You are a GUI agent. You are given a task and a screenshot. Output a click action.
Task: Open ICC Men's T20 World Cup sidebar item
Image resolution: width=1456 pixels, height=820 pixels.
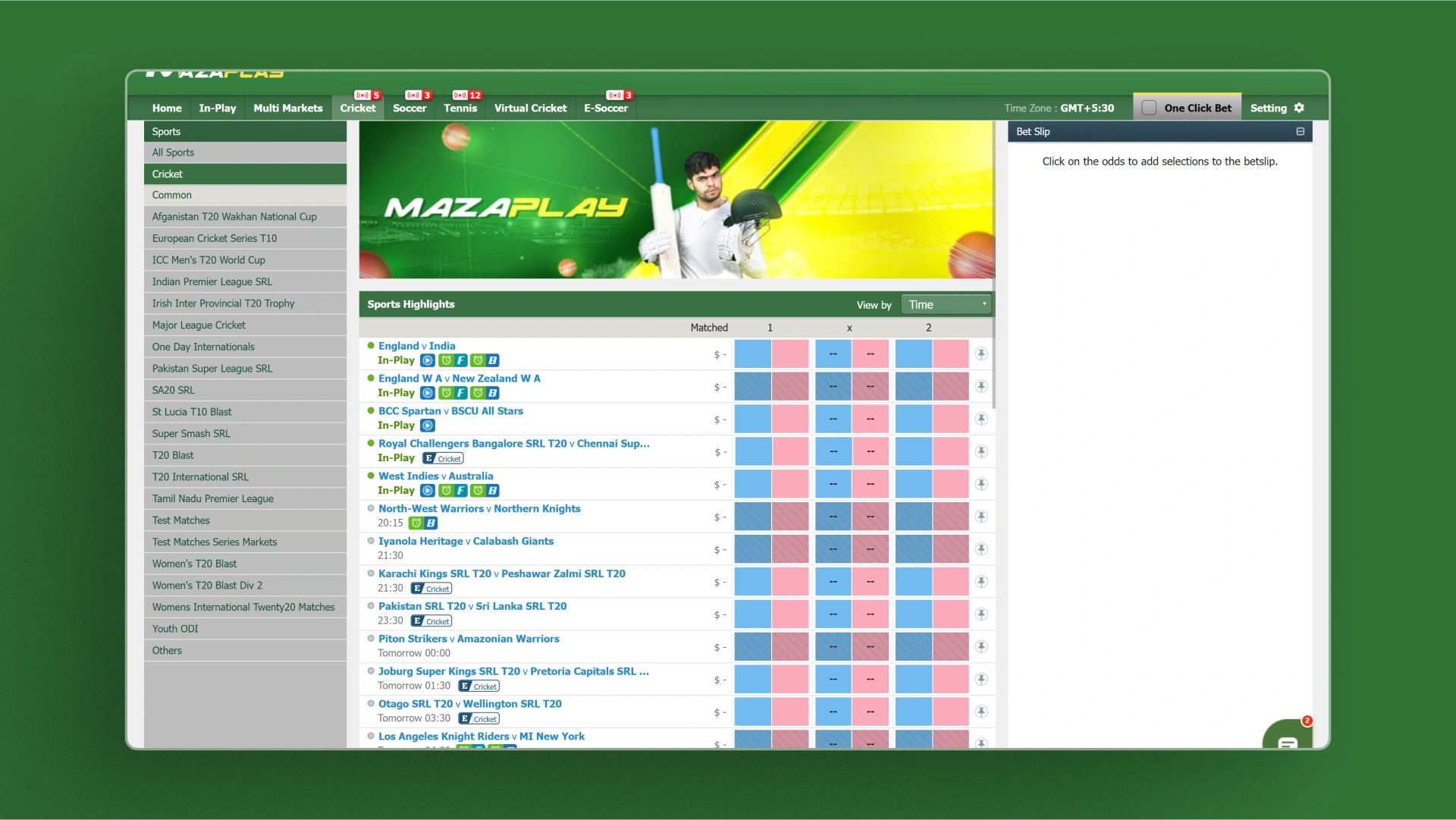click(x=245, y=260)
